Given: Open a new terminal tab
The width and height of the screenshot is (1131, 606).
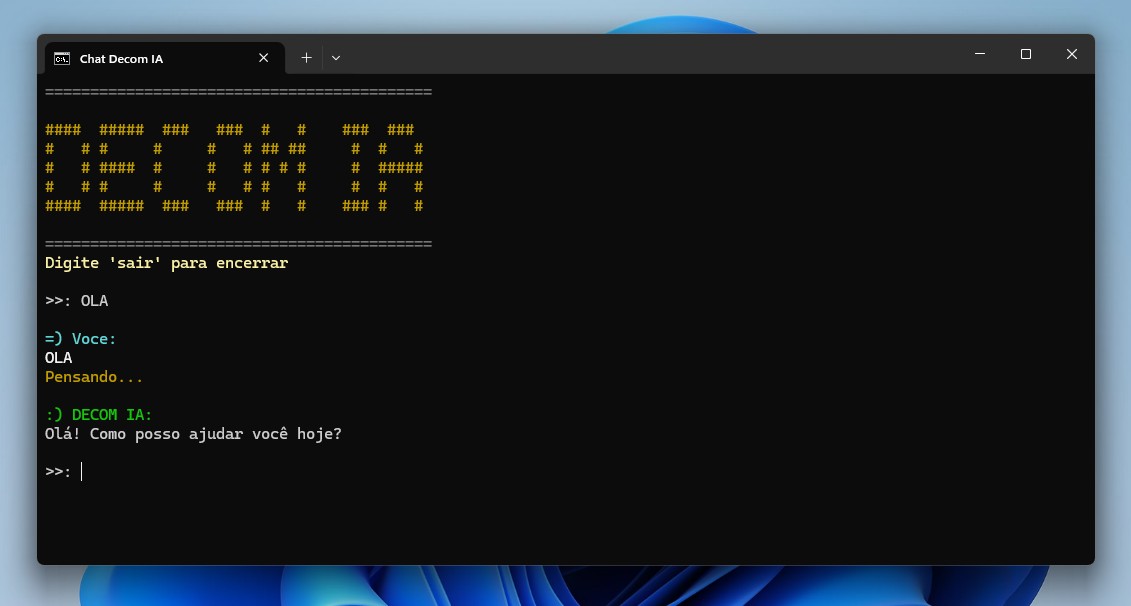Looking at the screenshot, I should click(x=307, y=58).
